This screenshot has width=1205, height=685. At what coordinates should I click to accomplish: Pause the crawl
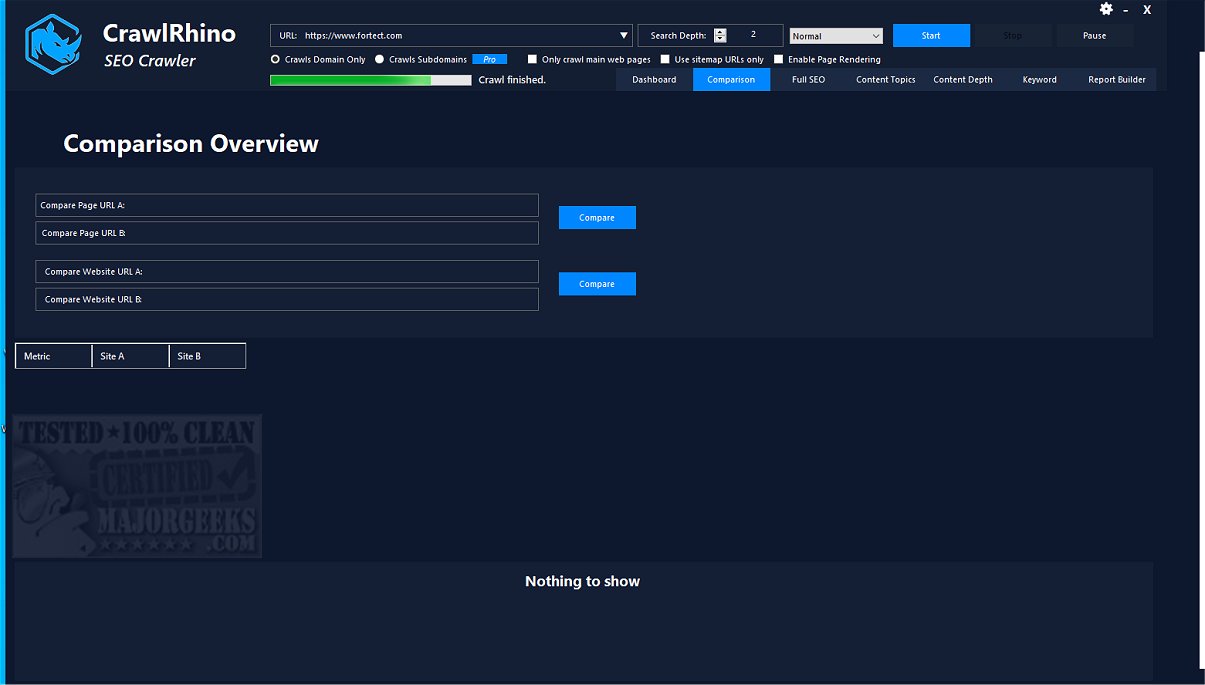tap(1095, 36)
